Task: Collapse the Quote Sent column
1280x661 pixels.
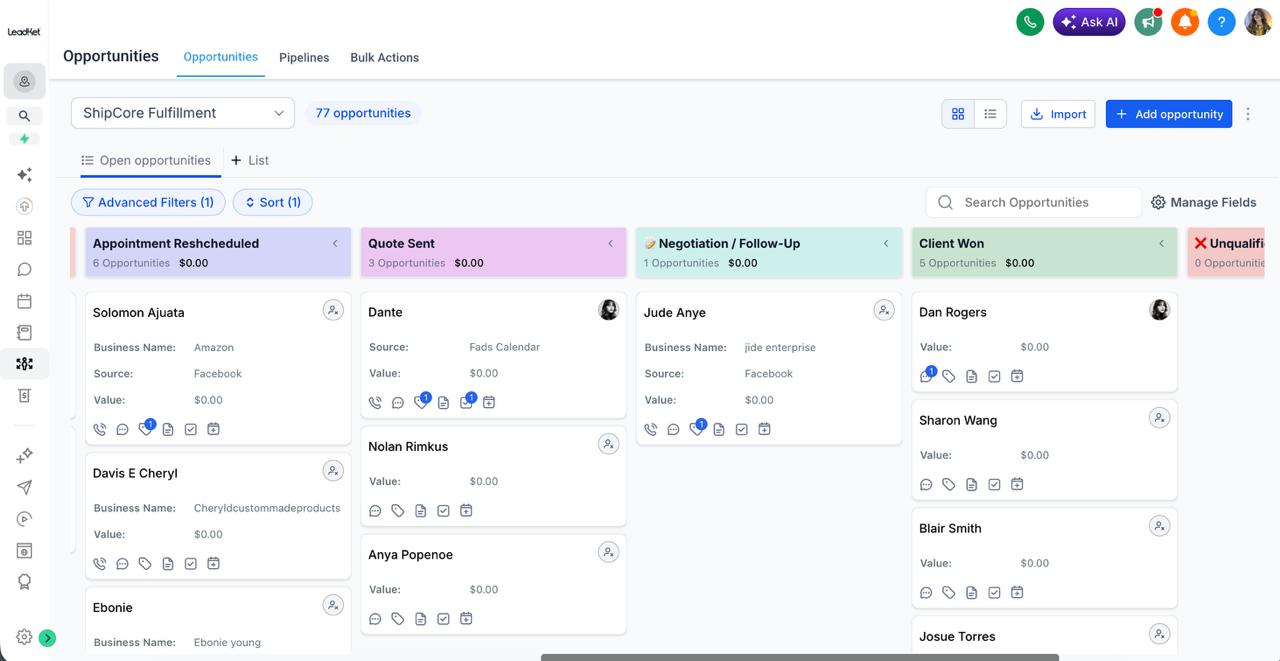Action: 611,243
